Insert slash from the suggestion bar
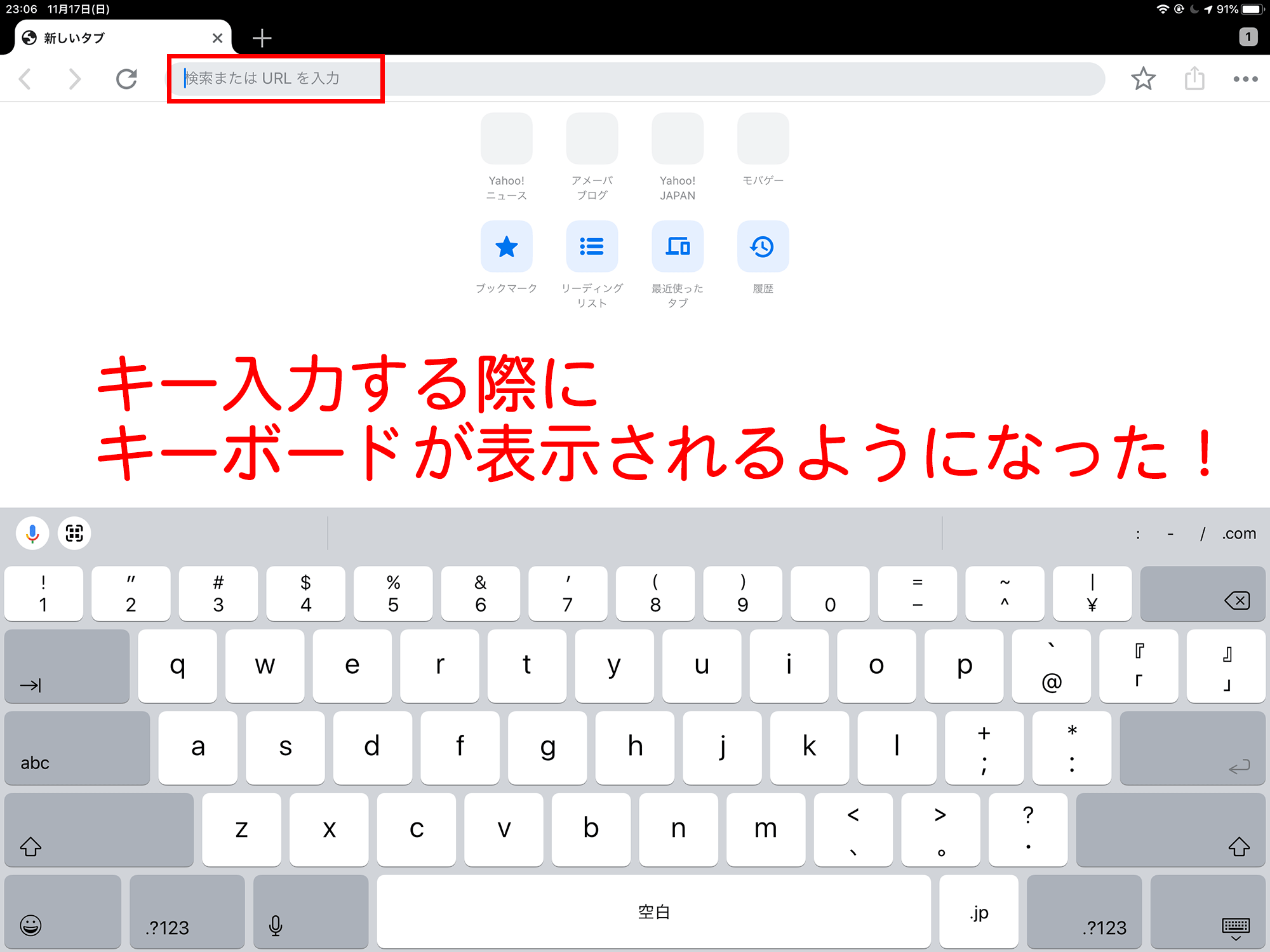The image size is (1270, 952). (x=1202, y=533)
